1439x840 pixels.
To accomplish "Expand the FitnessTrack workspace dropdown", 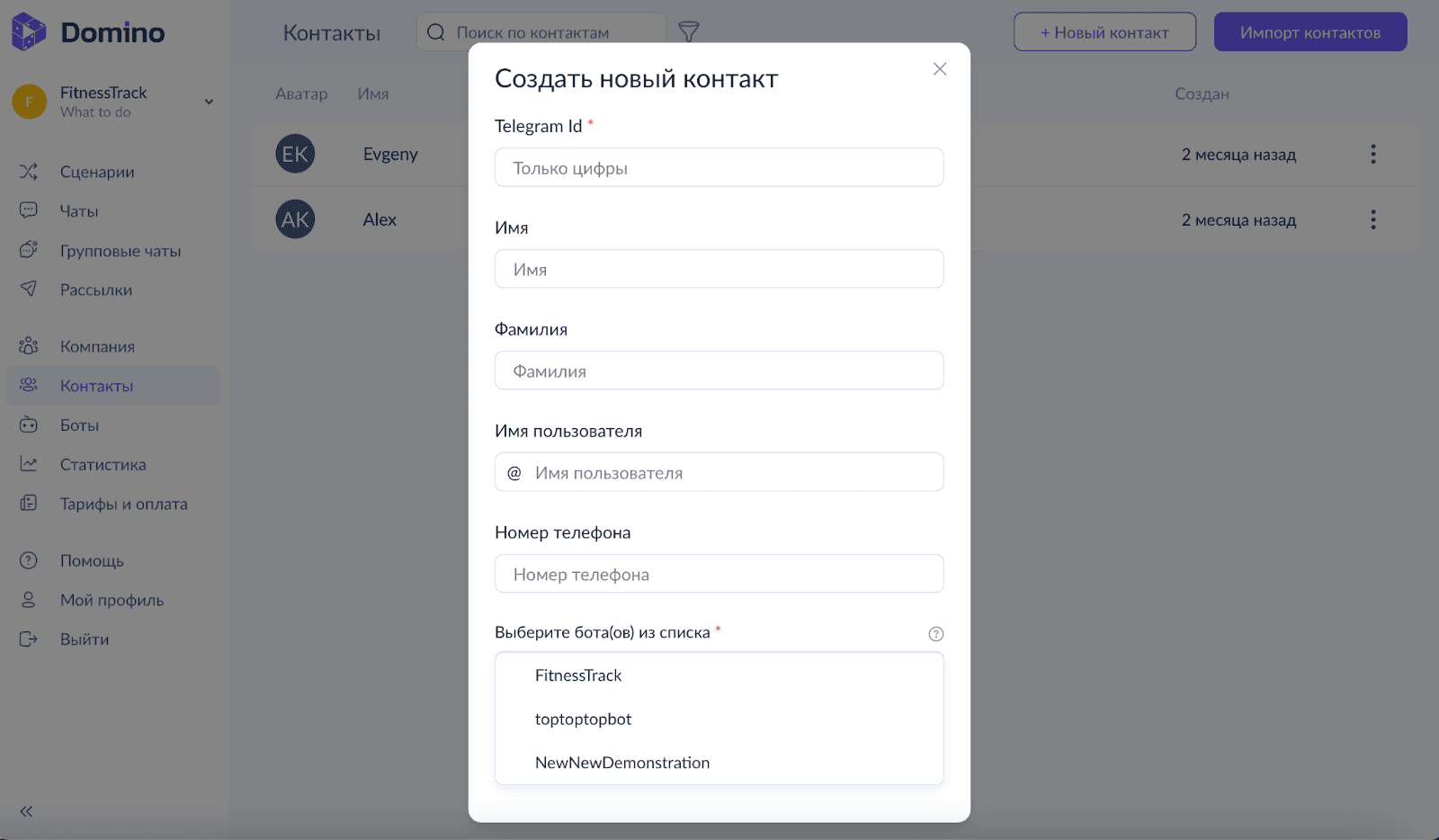I will tap(209, 102).
